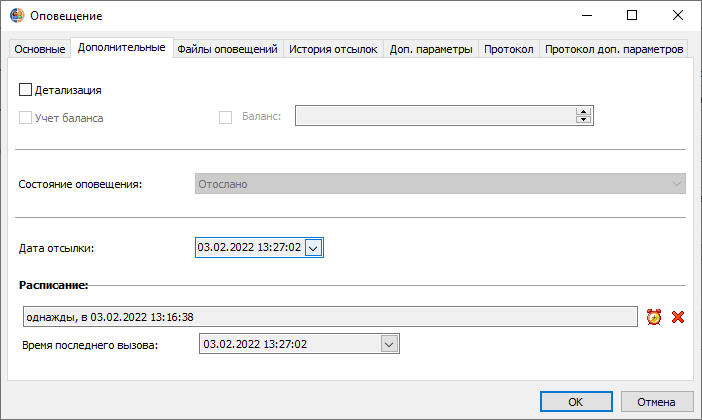Maximize the Оповещение window
Screen dimensions: 702x420
(x=632, y=15)
